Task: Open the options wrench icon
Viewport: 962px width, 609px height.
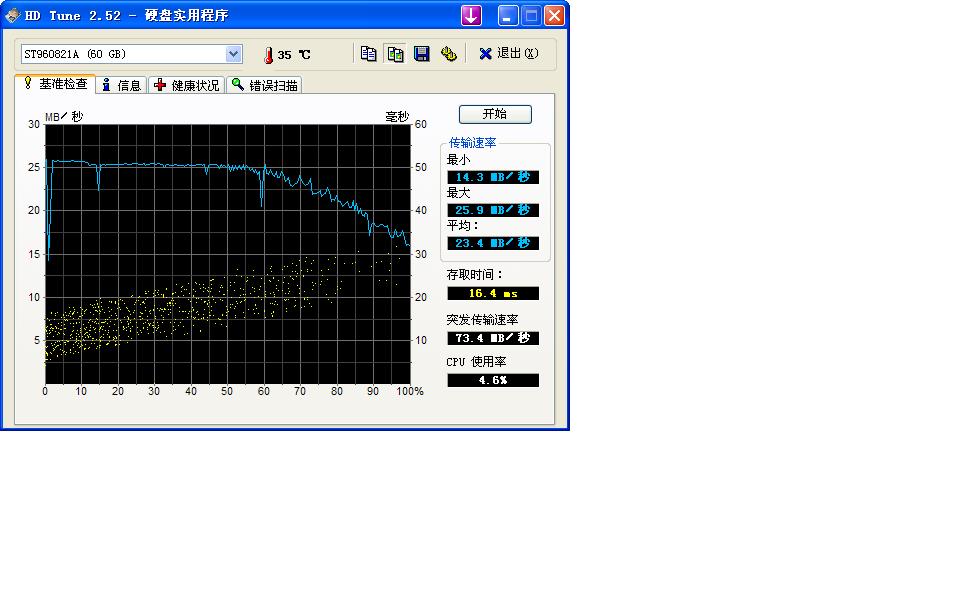Action: [448, 54]
